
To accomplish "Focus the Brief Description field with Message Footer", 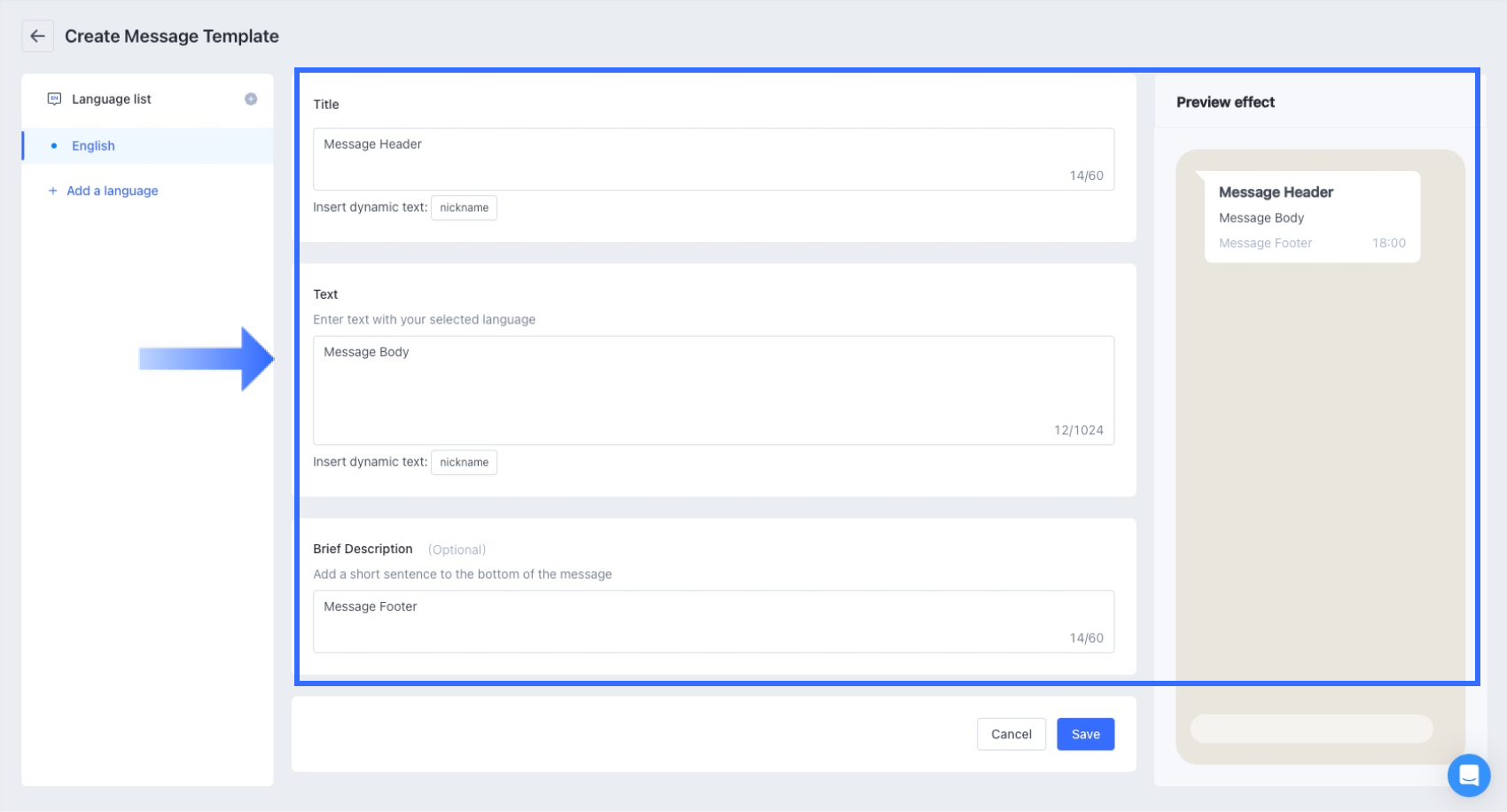I will [713, 621].
